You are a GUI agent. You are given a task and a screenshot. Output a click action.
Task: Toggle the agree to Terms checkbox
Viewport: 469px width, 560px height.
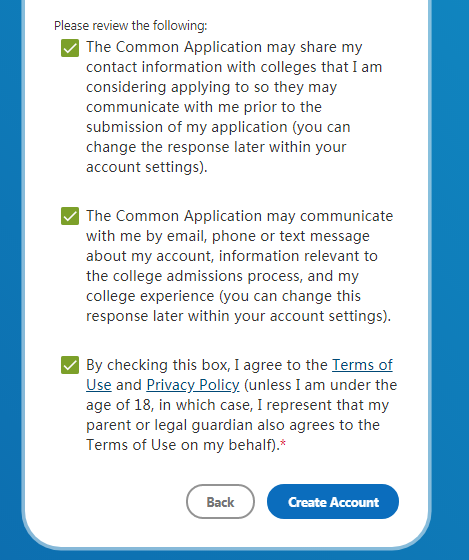70,365
